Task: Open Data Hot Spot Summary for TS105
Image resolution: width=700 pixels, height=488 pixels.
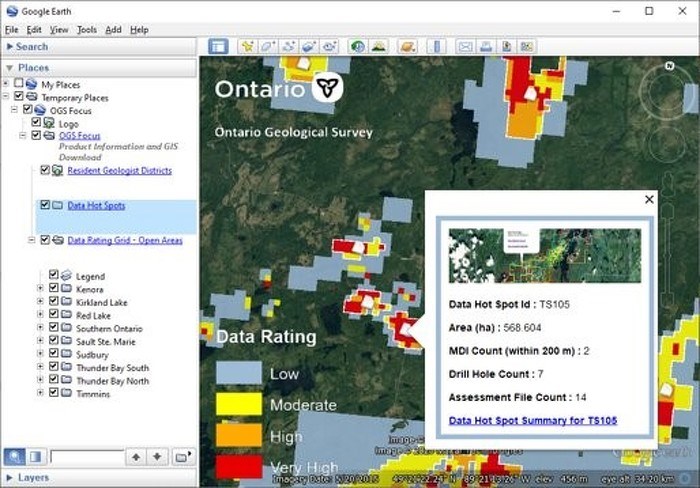Action: click(533, 421)
